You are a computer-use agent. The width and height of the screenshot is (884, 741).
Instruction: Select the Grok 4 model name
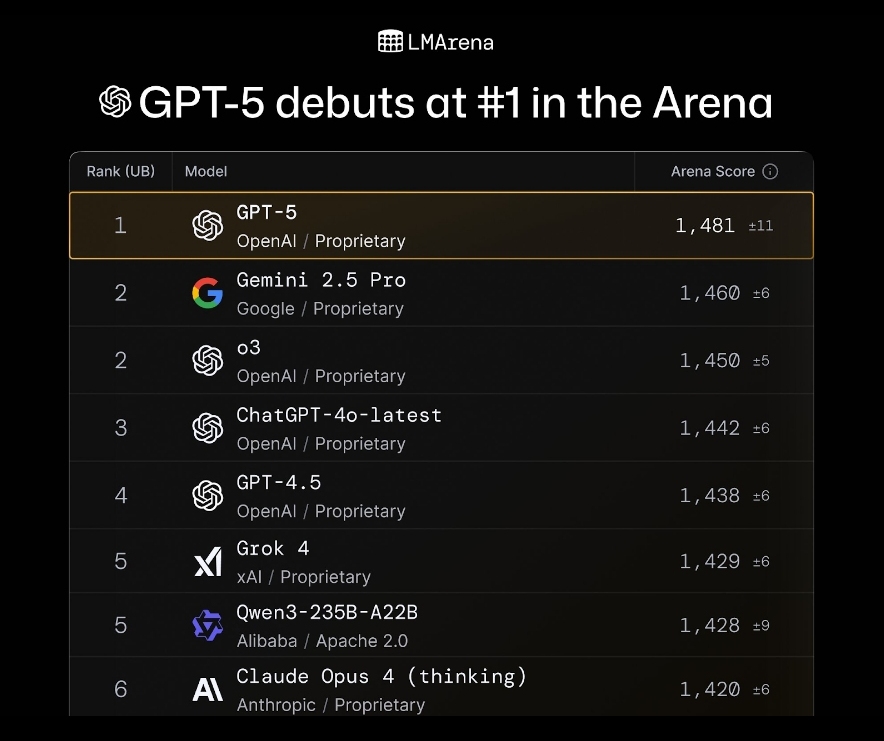[x=272, y=548]
